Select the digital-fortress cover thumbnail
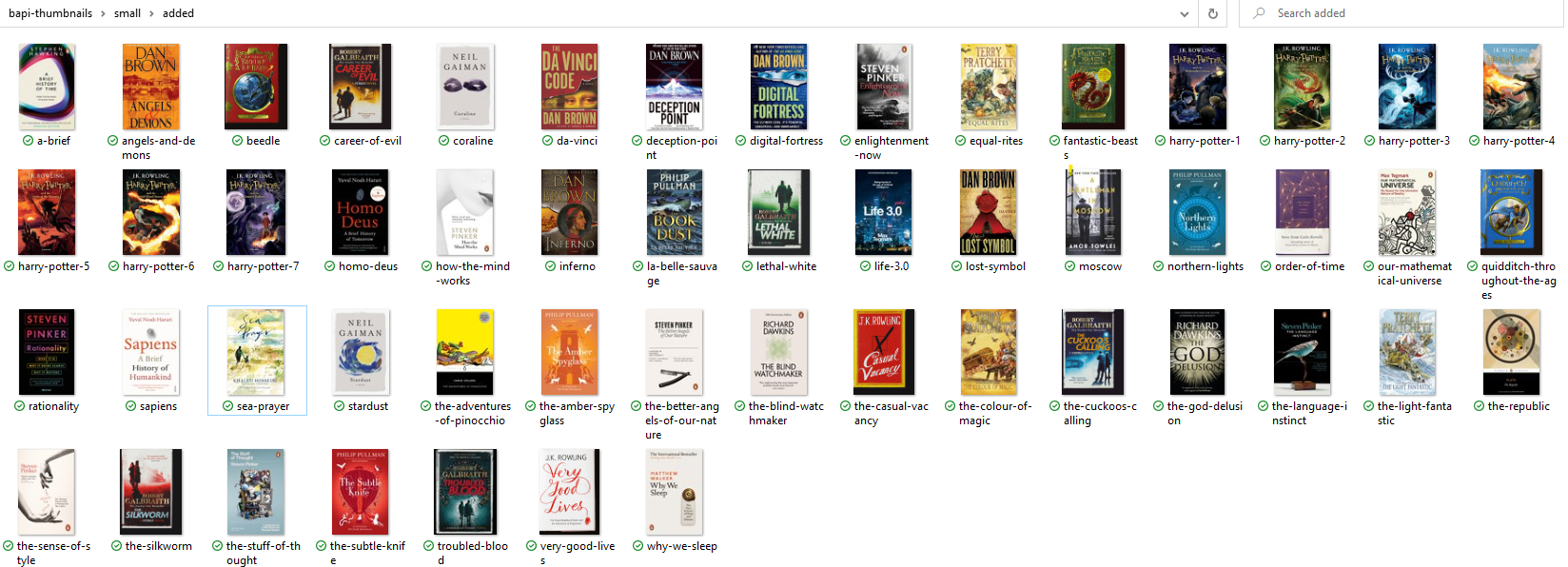Viewport: 1568px width, 567px height. point(779,87)
